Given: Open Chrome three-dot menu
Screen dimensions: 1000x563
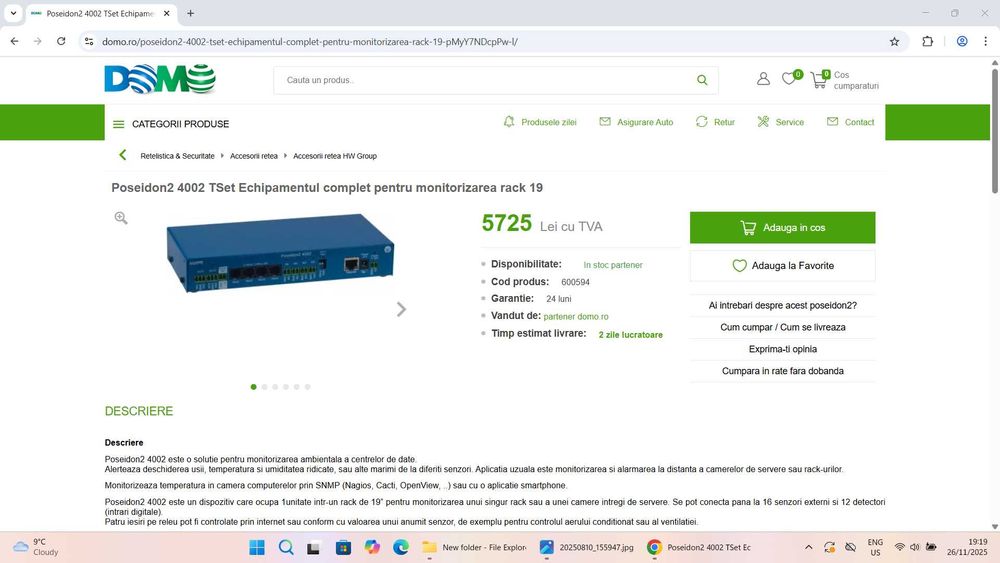Looking at the screenshot, I should [985, 41].
